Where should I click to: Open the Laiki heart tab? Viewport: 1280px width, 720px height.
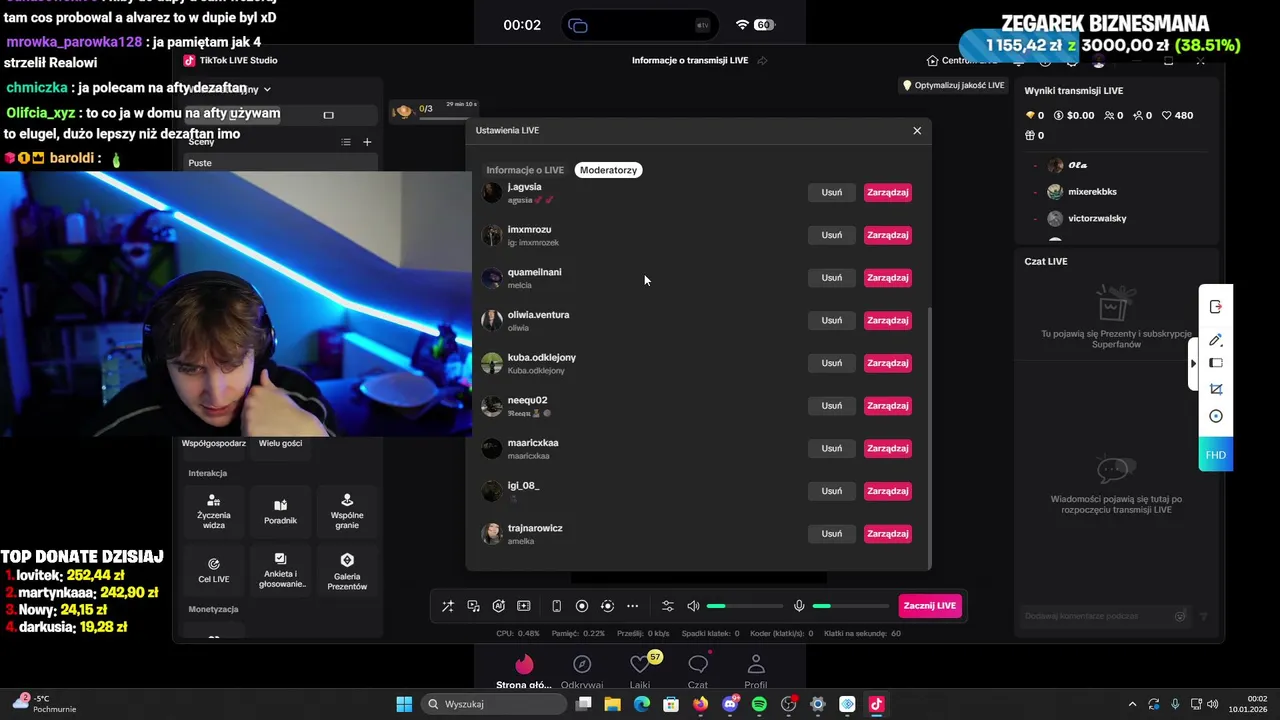click(x=640, y=671)
